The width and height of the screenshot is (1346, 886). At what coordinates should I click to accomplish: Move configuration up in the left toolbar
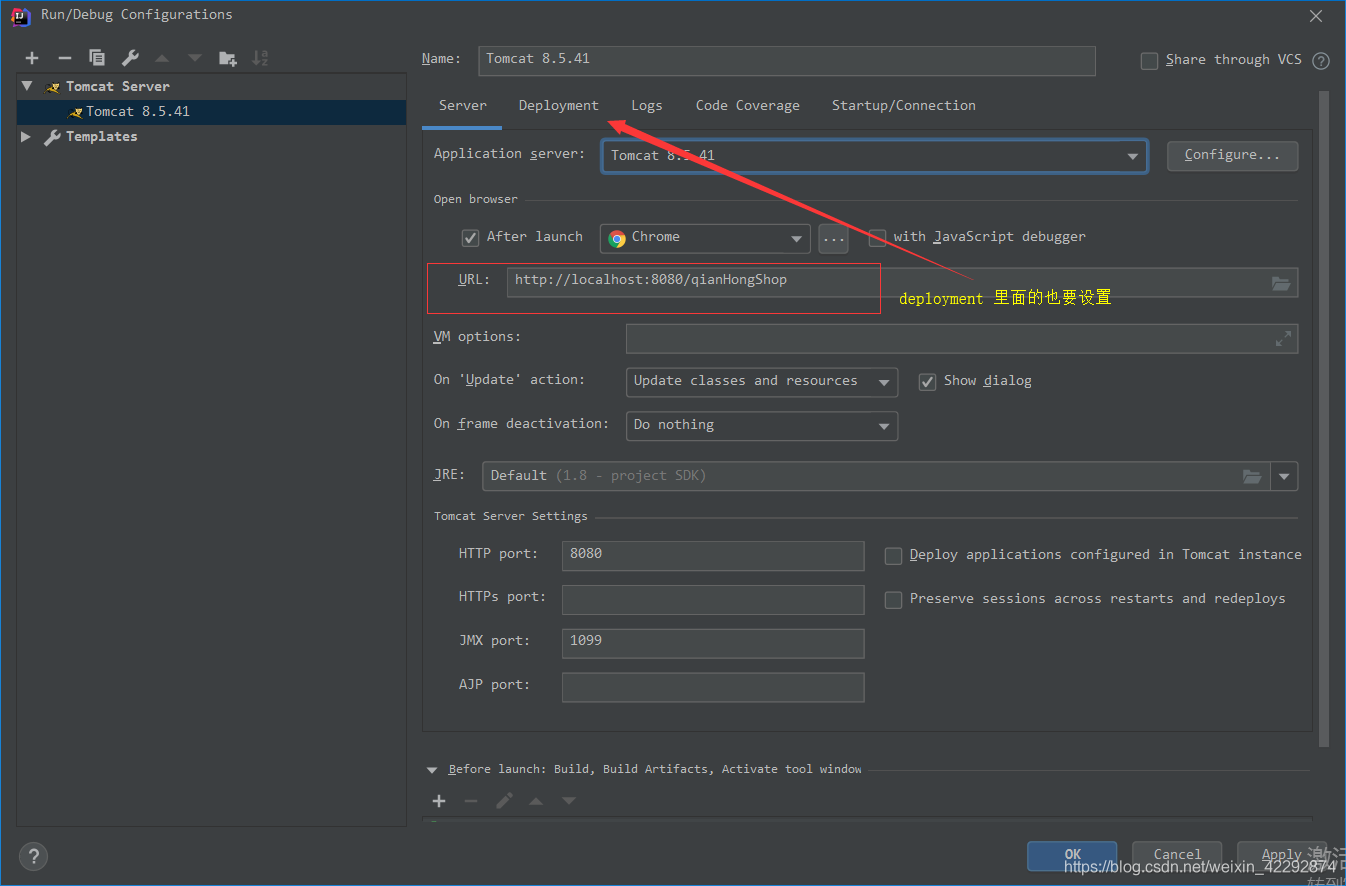click(x=162, y=58)
